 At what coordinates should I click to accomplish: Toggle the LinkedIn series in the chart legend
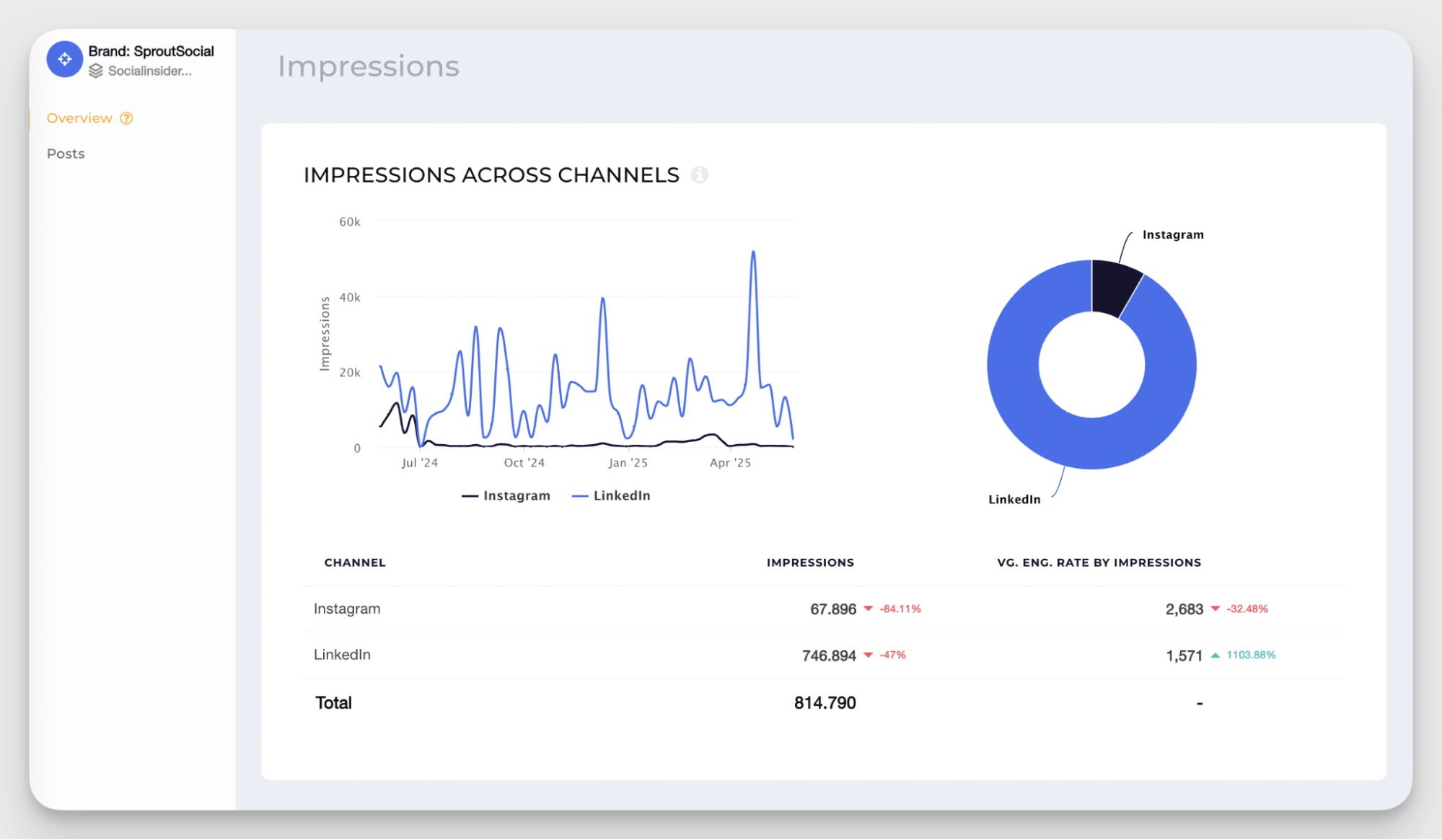pyautogui.click(x=620, y=495)
